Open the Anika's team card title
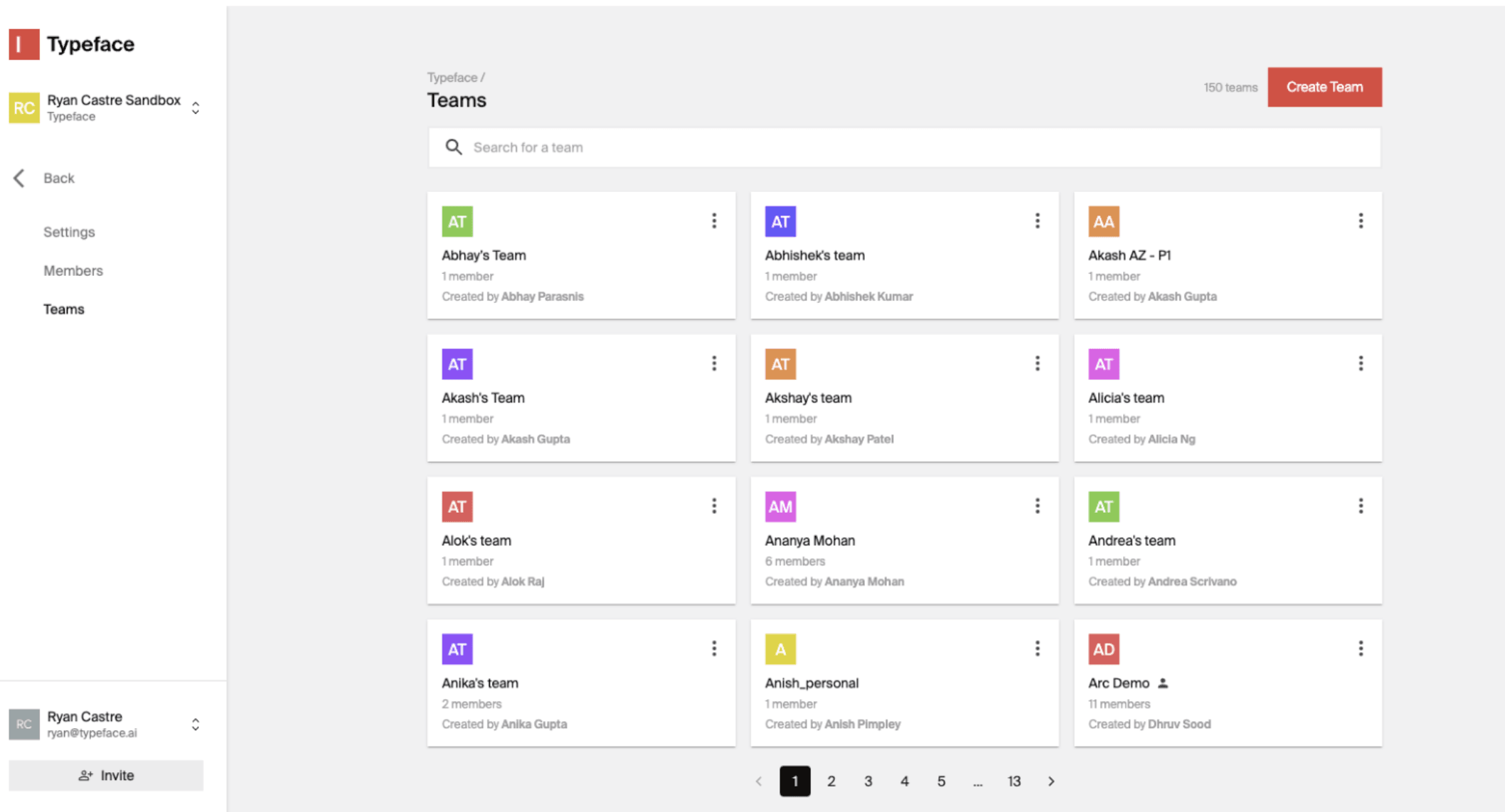 tap(480, 683)
